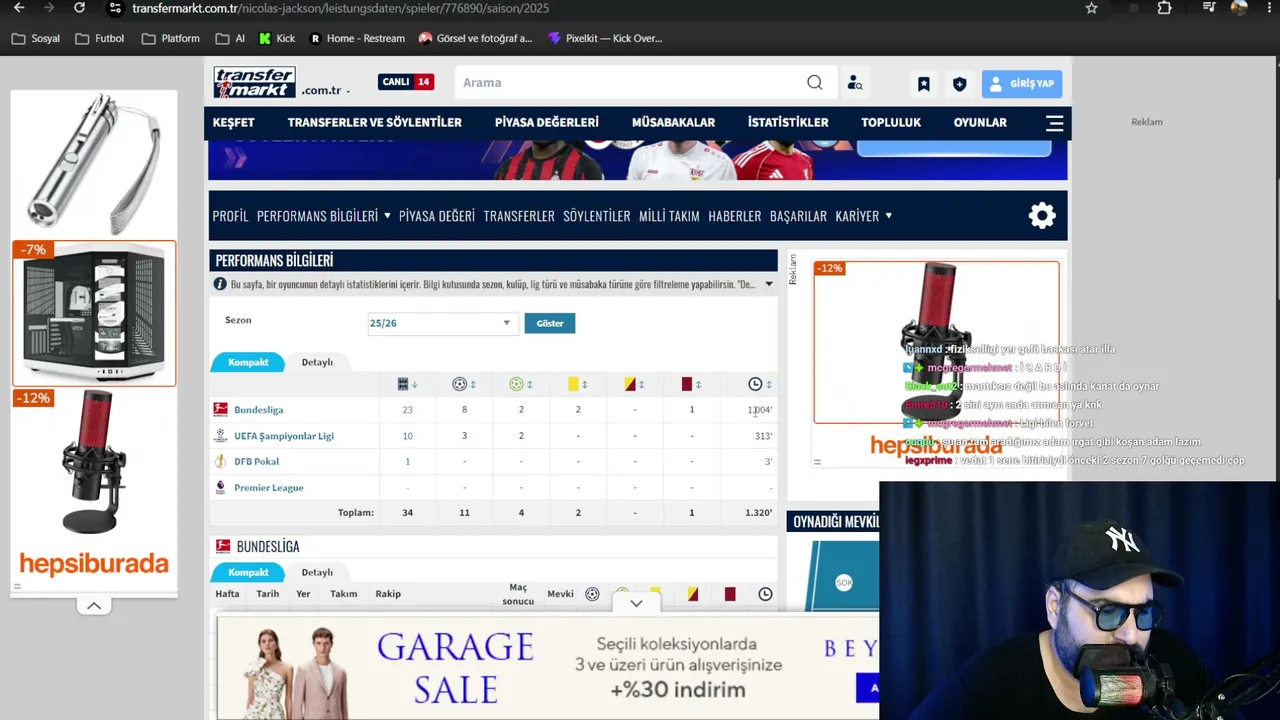
Task: Click the Göster button
Action: (x=550, y=323)
